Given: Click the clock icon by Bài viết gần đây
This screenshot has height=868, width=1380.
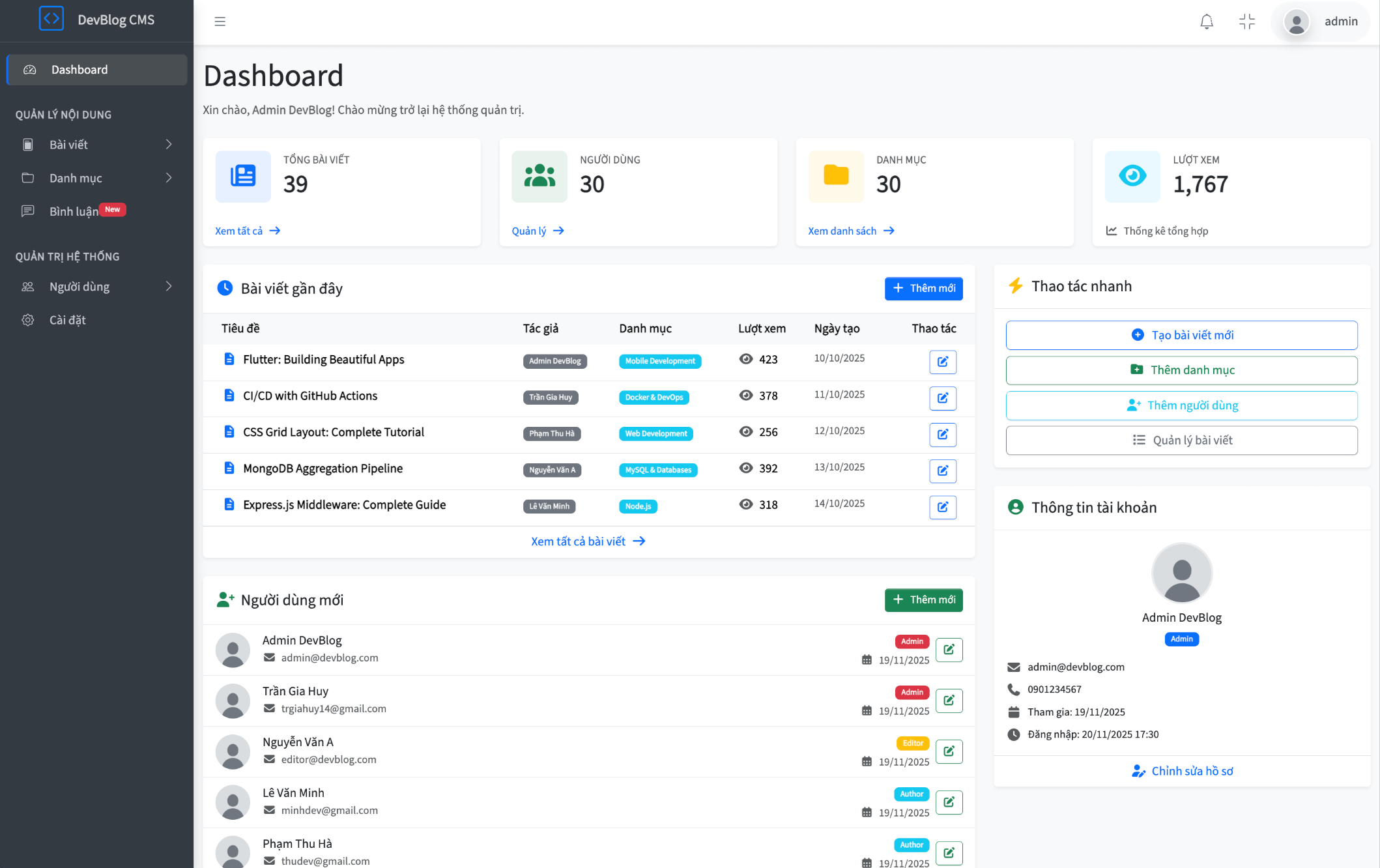Looking at the screenshot, I should [225, 288].
